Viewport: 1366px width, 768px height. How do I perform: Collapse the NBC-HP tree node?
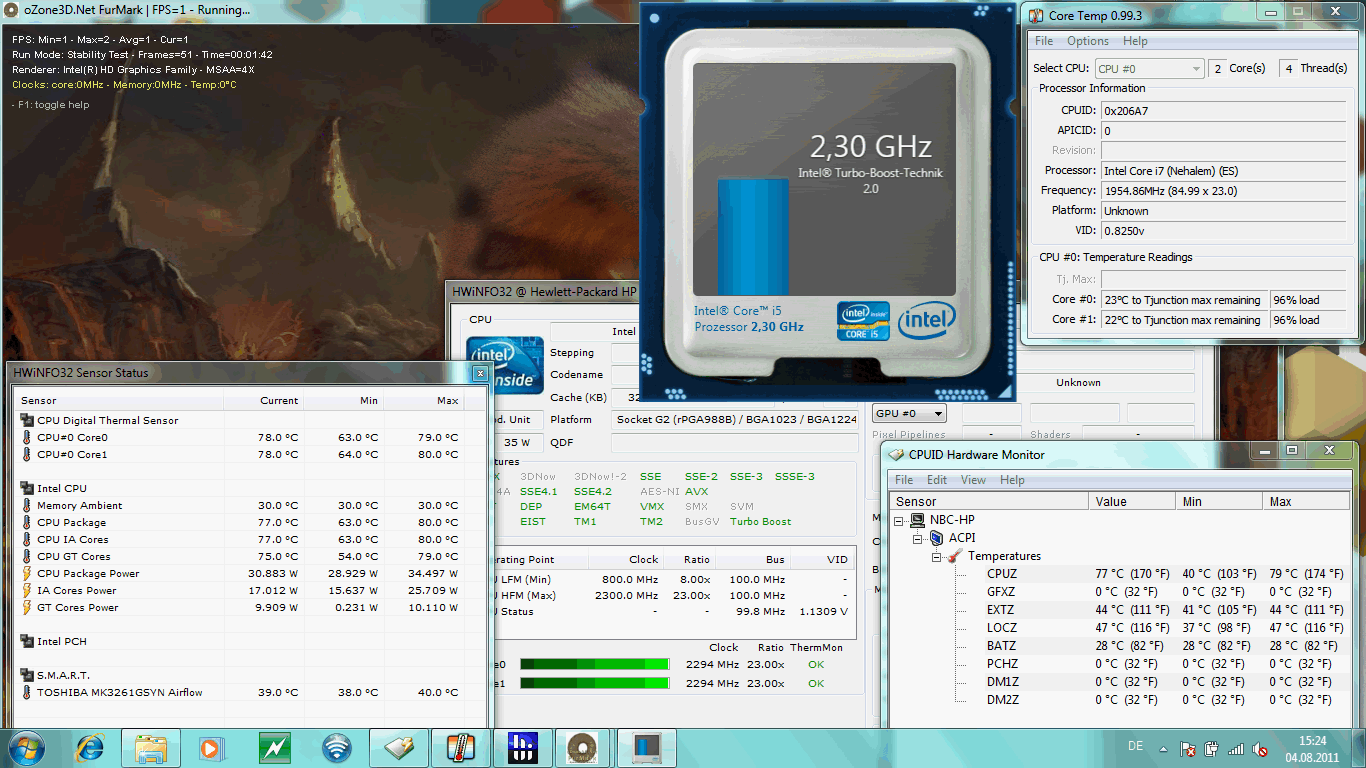(900, 521)
